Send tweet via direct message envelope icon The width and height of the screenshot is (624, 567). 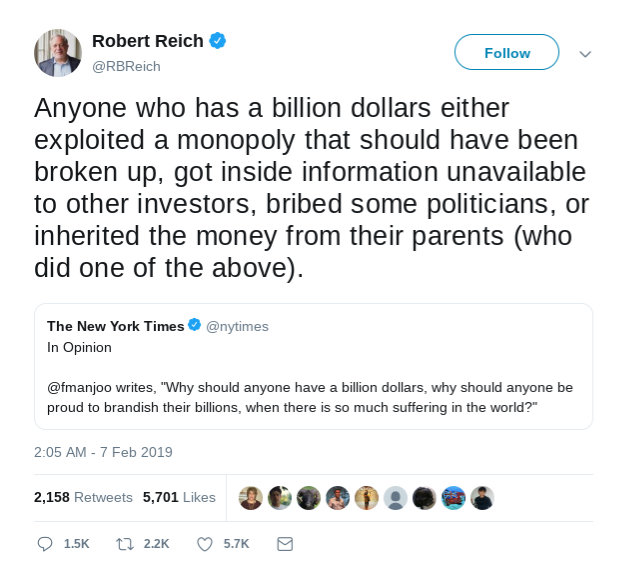point(285,543)
